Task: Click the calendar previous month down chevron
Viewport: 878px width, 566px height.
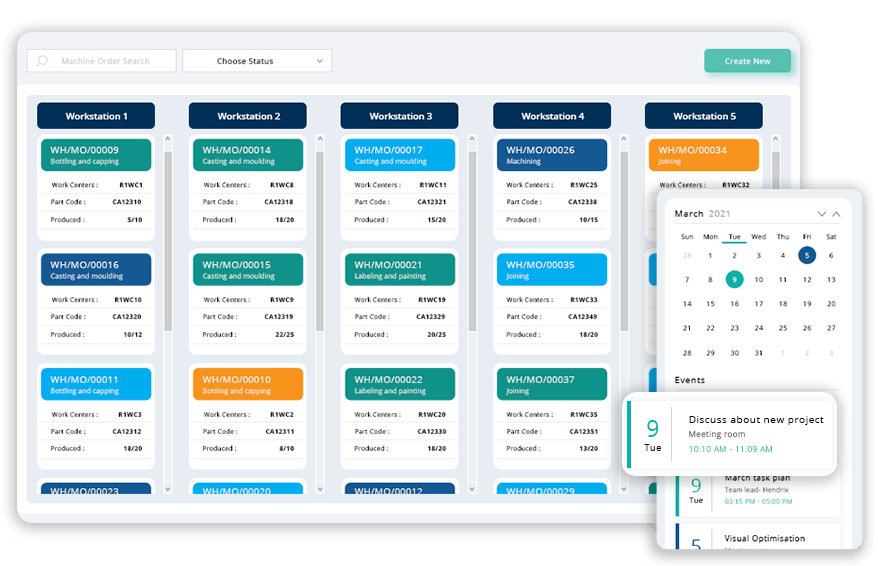Action: [x=822, y=214]
